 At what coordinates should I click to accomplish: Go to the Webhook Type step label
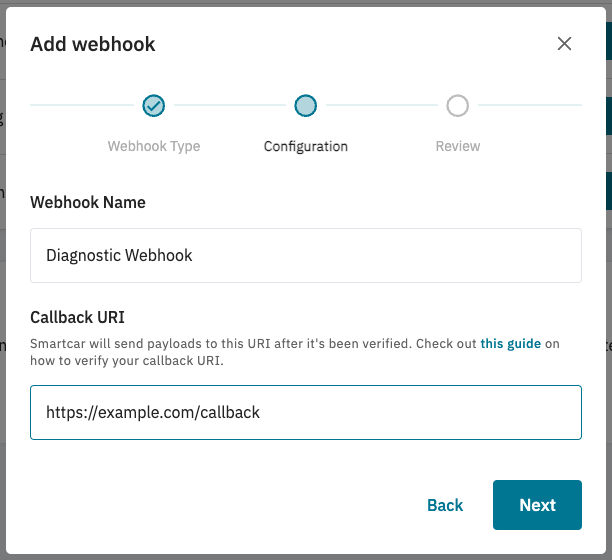[154, 146]
